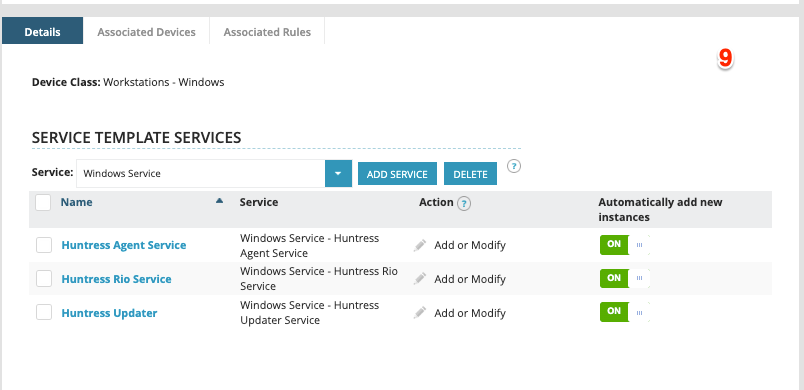
Task: Open the Huntress Updater link
Action: [109, 313]
